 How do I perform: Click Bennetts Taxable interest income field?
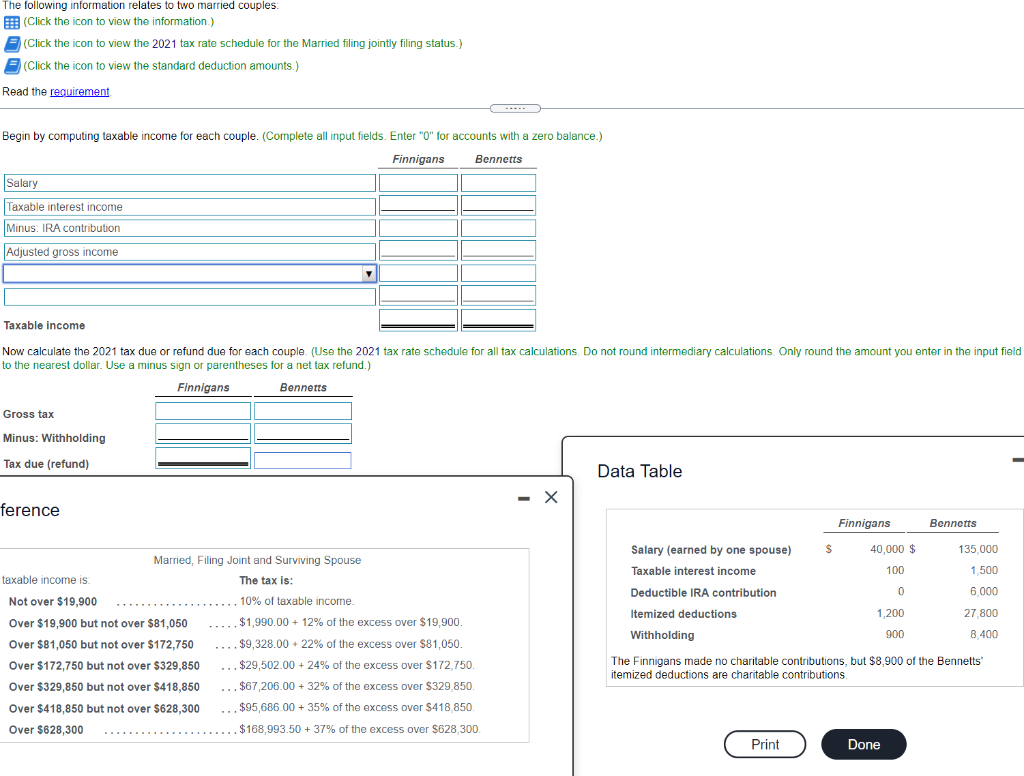[498, 206]
